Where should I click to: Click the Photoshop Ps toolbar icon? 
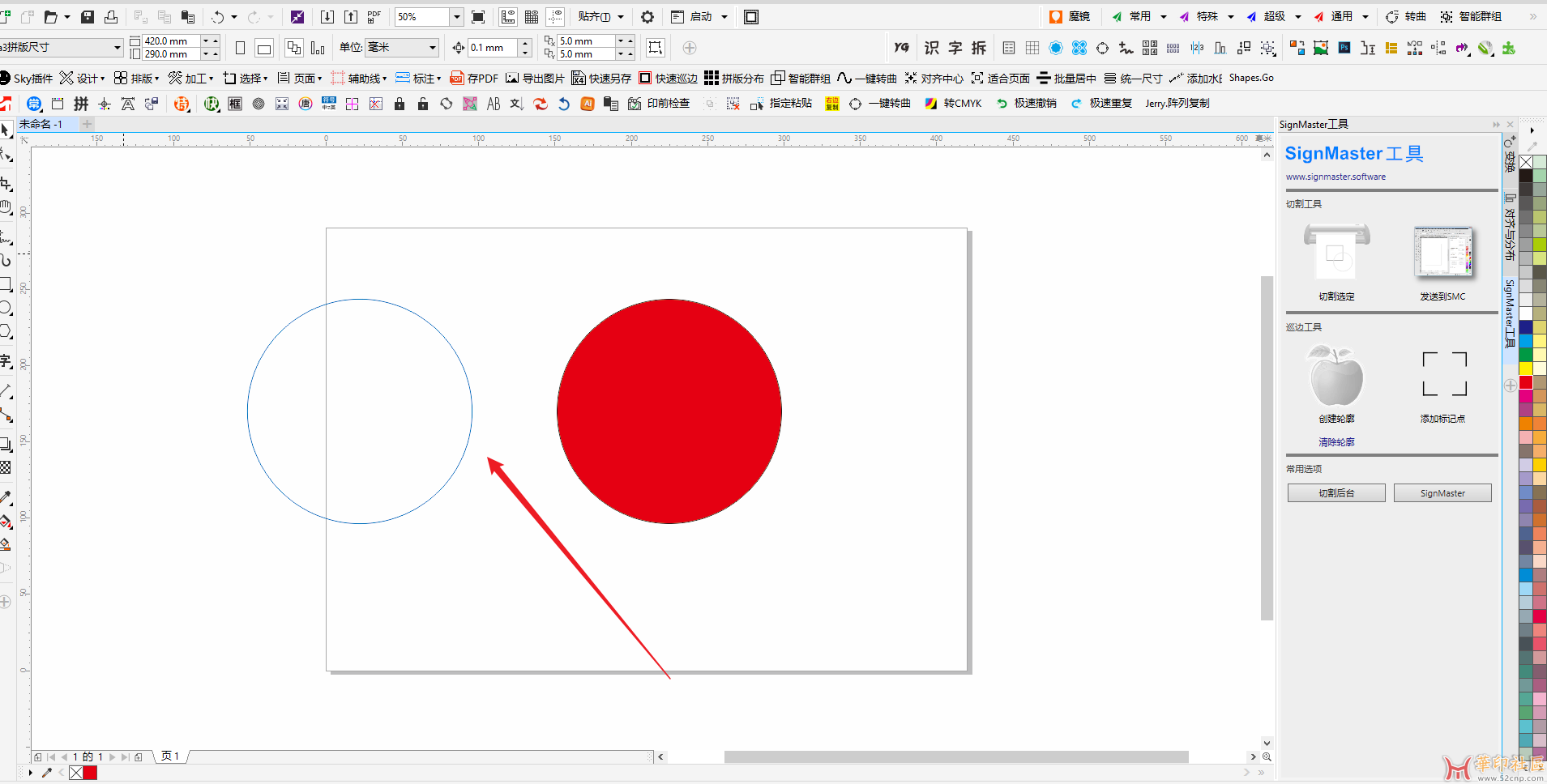1344,48
